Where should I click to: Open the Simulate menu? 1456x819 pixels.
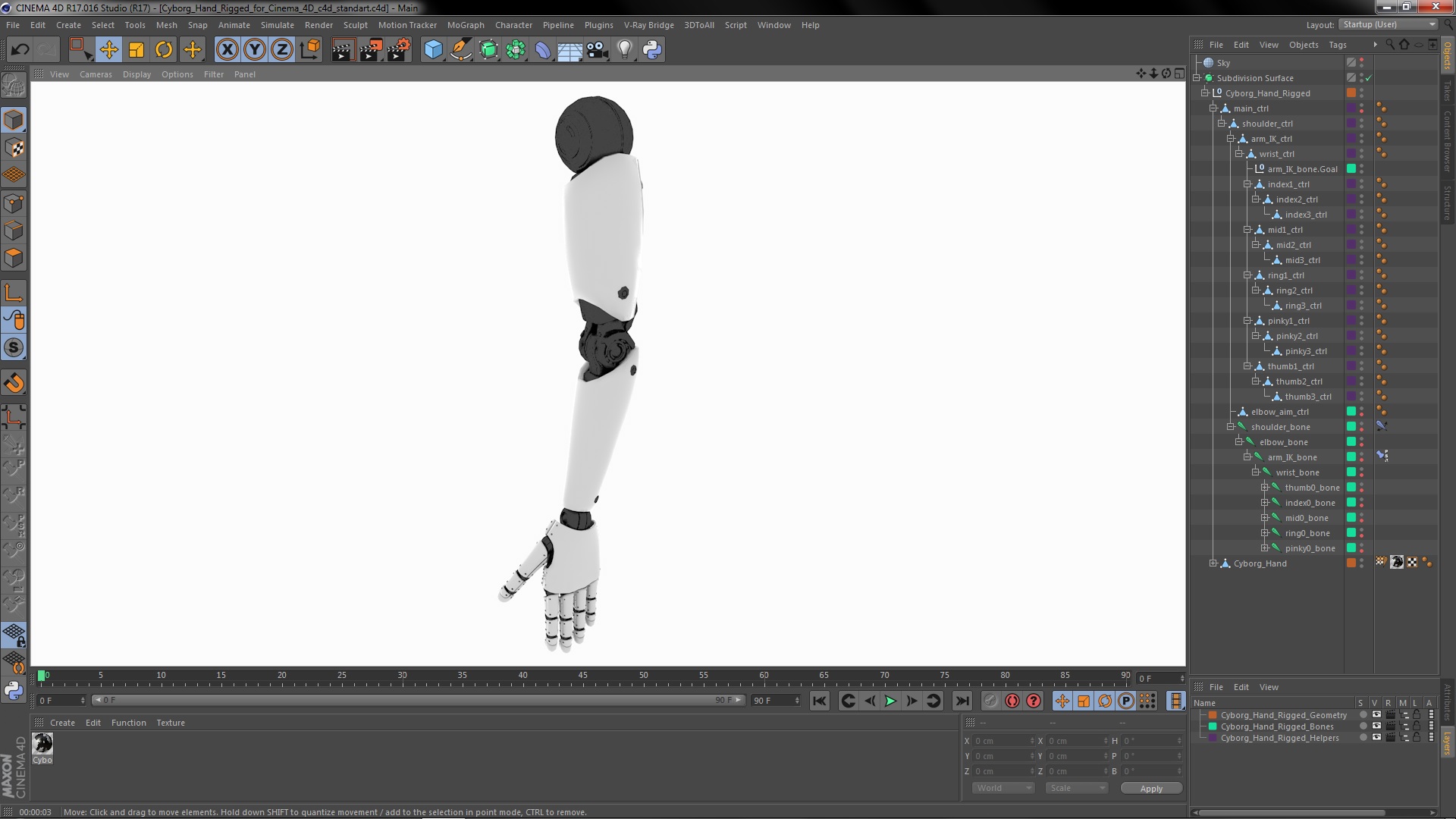(x=278, y=25)
